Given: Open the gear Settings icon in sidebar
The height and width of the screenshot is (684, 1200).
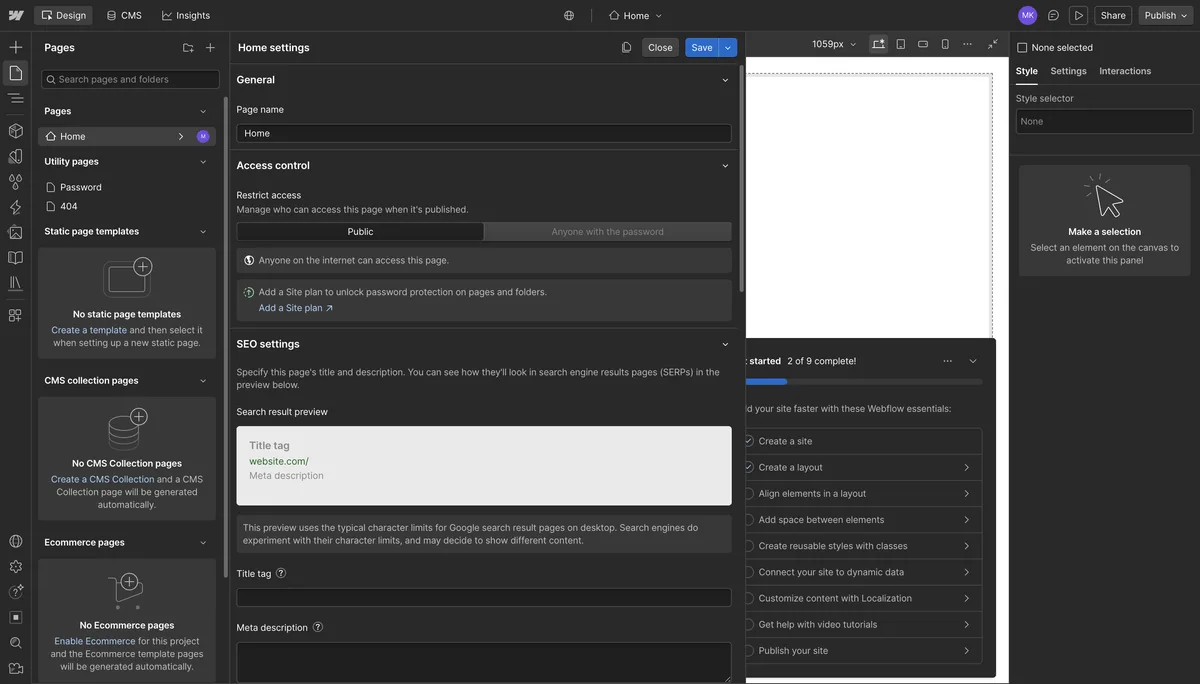Looking at the screenshot, I should [15, 566].
